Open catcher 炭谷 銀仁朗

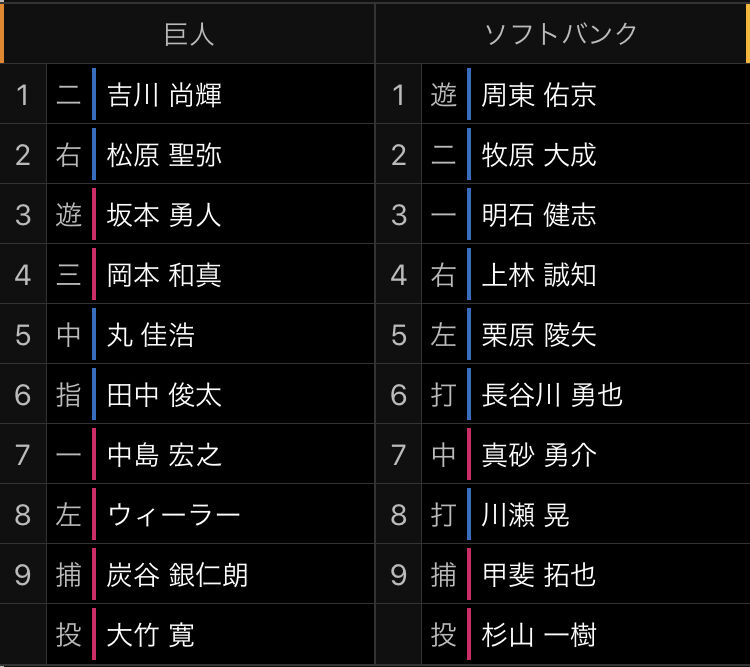pos(177,575)
